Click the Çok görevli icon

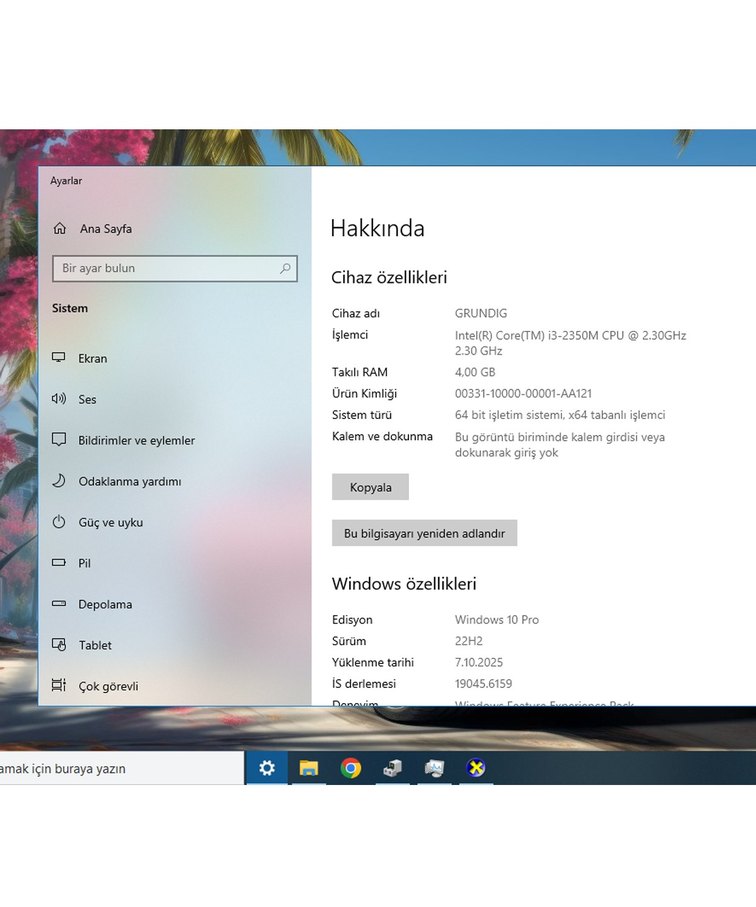[x=58, y=685]
